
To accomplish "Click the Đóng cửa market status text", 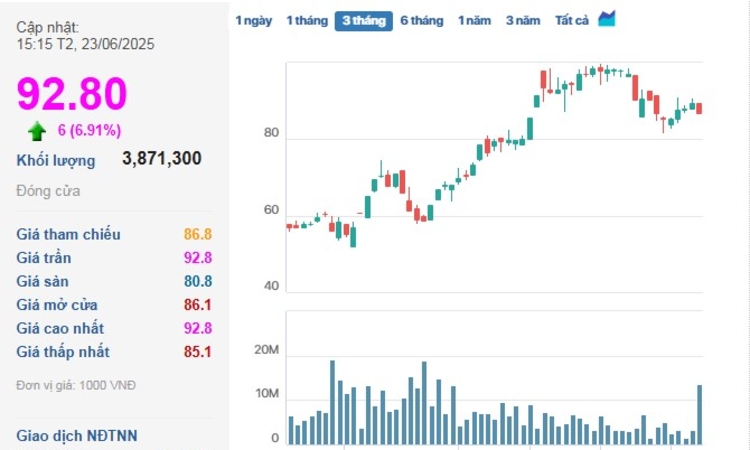I will [48, 191].
